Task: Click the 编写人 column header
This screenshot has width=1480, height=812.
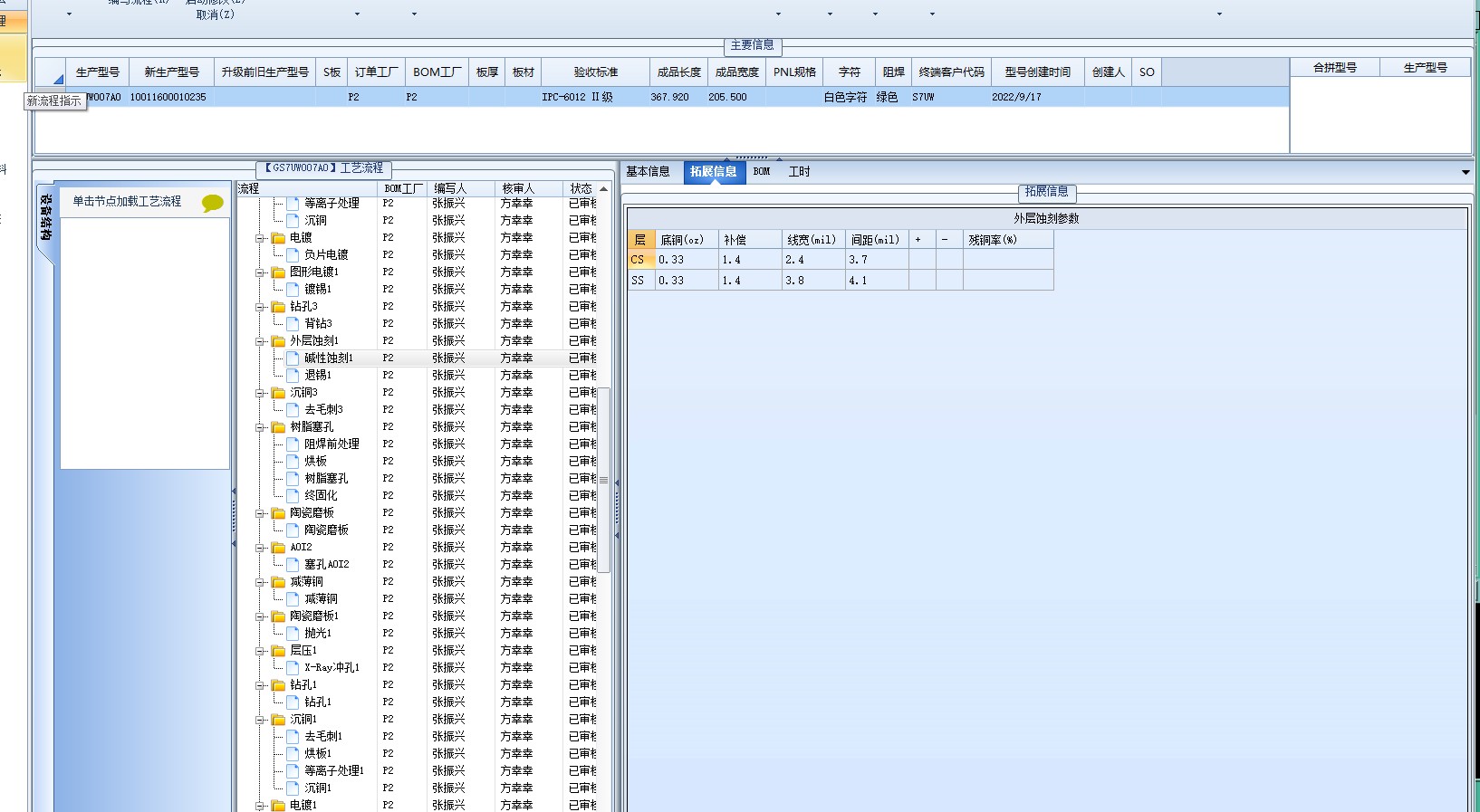Action: point(462,188)
